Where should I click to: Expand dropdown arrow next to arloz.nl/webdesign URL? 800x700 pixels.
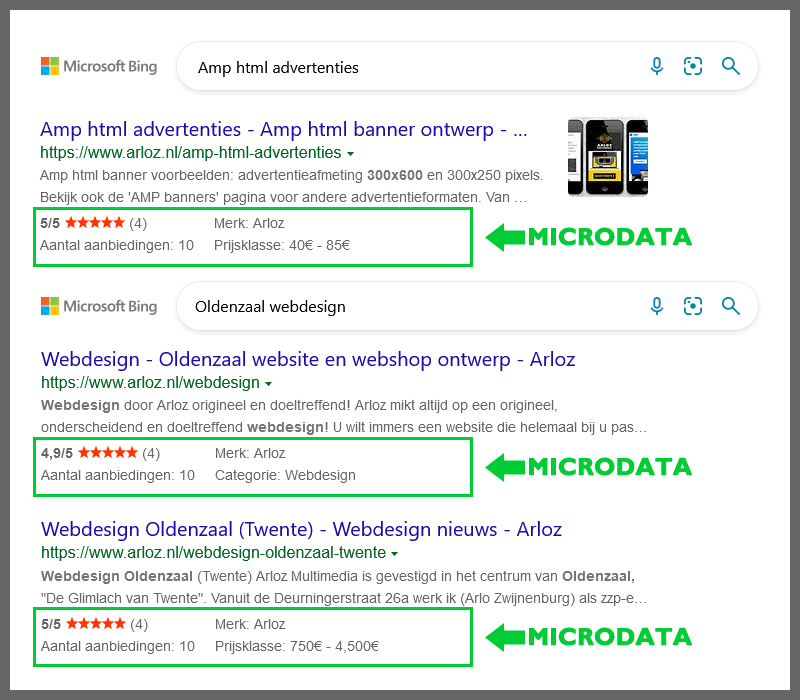tap(268, 384)
